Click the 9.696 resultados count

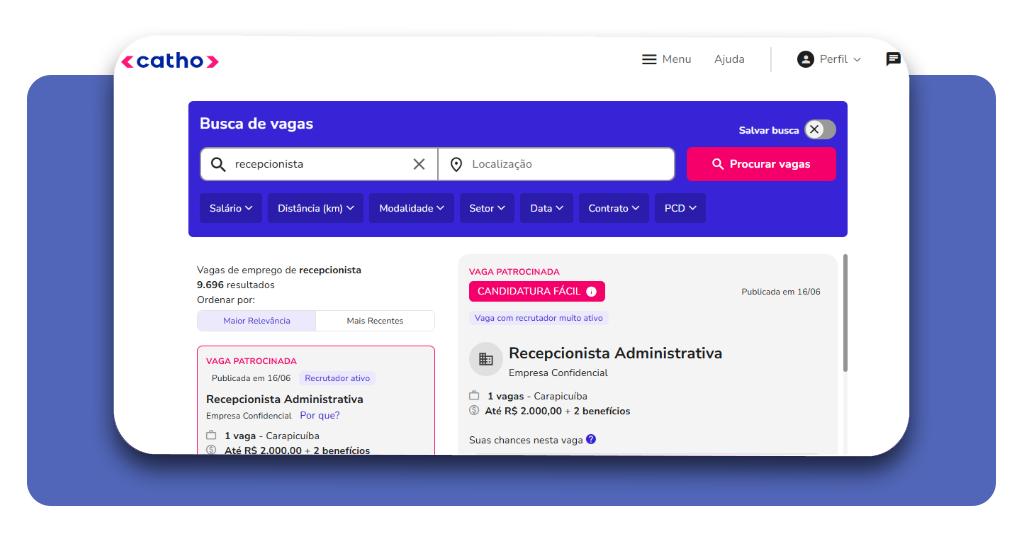click(x=236, y=285)
